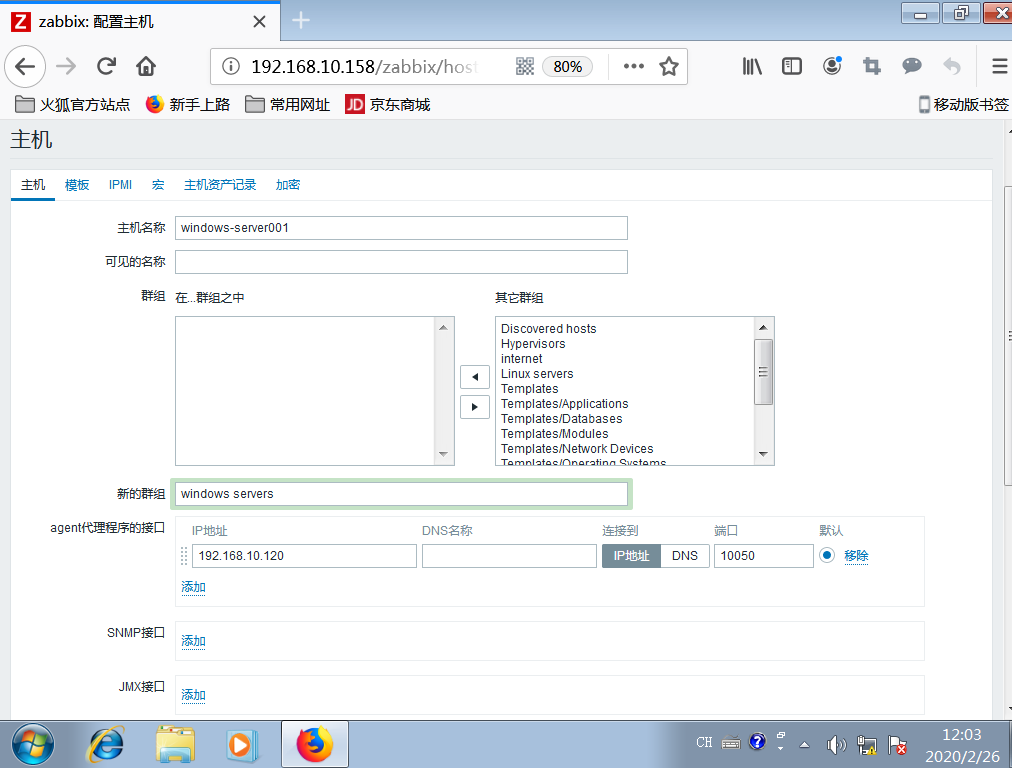Focus the 端口 10050 field
The height and width of the screenshot is (768, 1012).
pos(764,556)
